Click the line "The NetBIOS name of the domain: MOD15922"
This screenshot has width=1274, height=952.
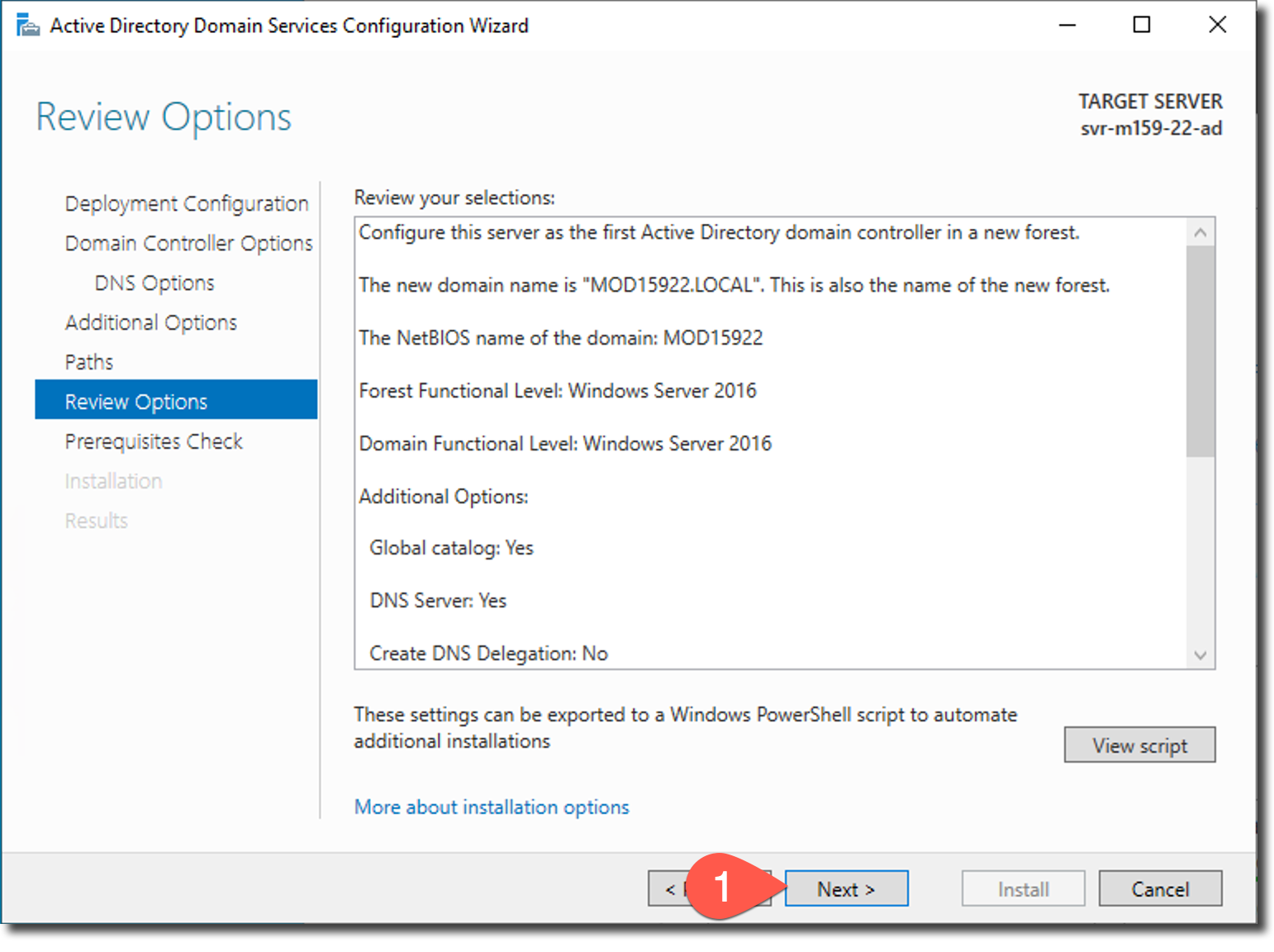(x=561, y=338)
